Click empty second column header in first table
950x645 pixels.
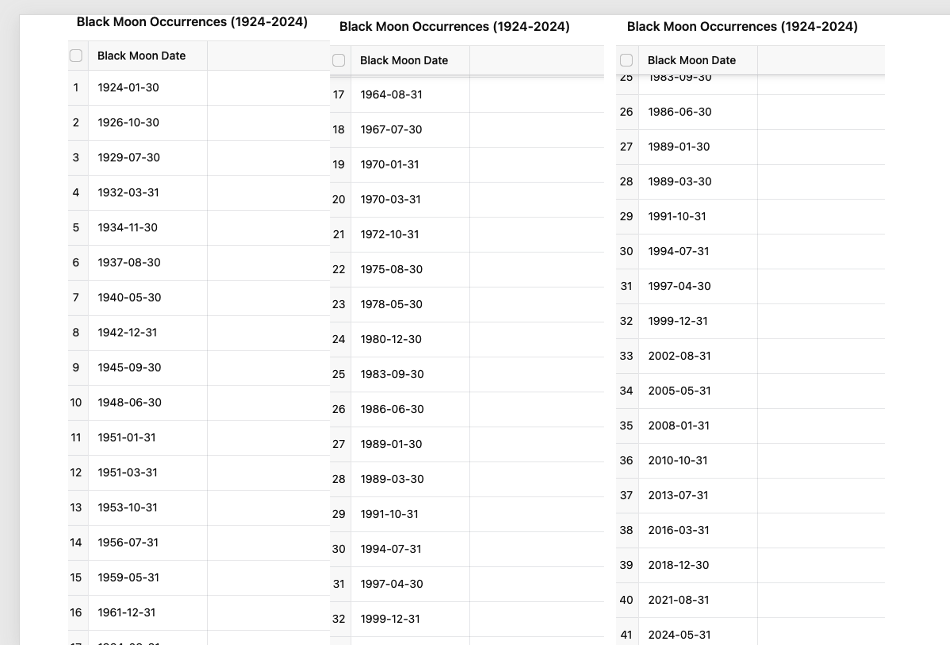(x=268, y=56)
